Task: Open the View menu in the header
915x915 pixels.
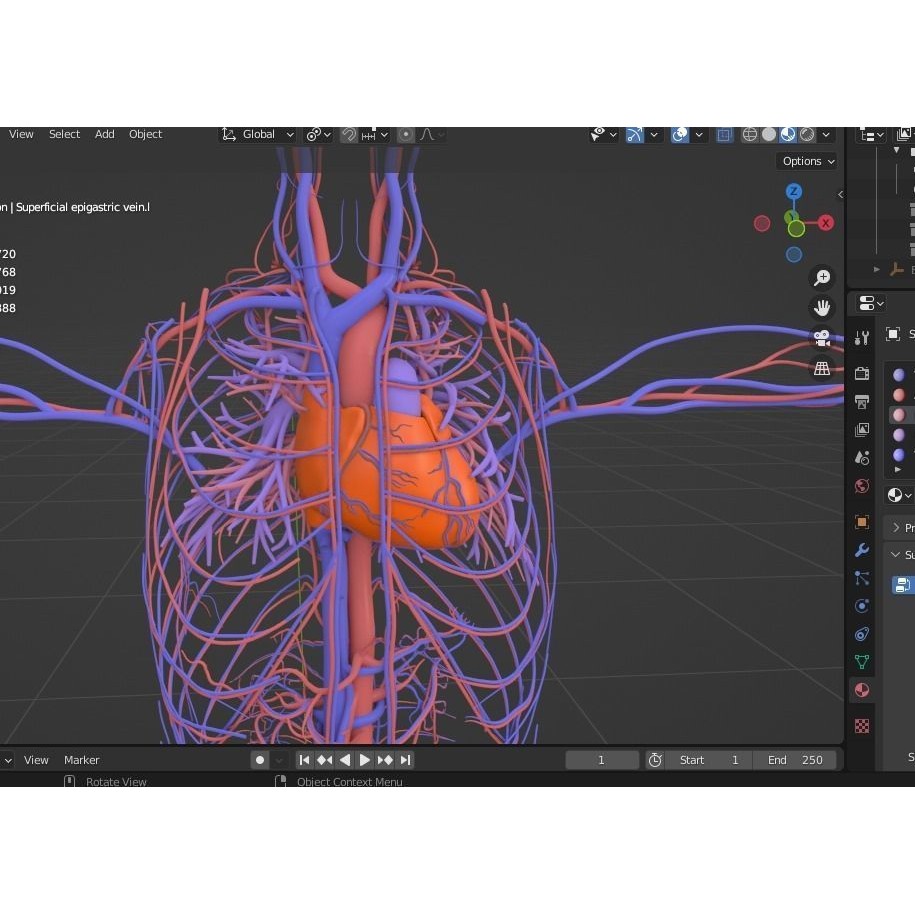Action: (21, 134)
